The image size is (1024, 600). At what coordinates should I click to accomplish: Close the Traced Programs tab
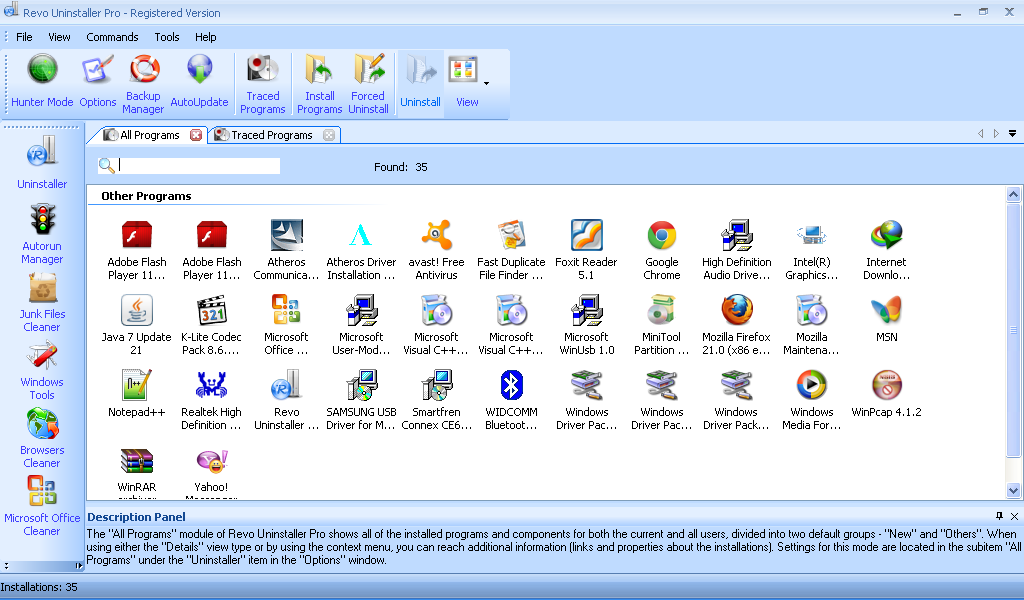[329, 135]
